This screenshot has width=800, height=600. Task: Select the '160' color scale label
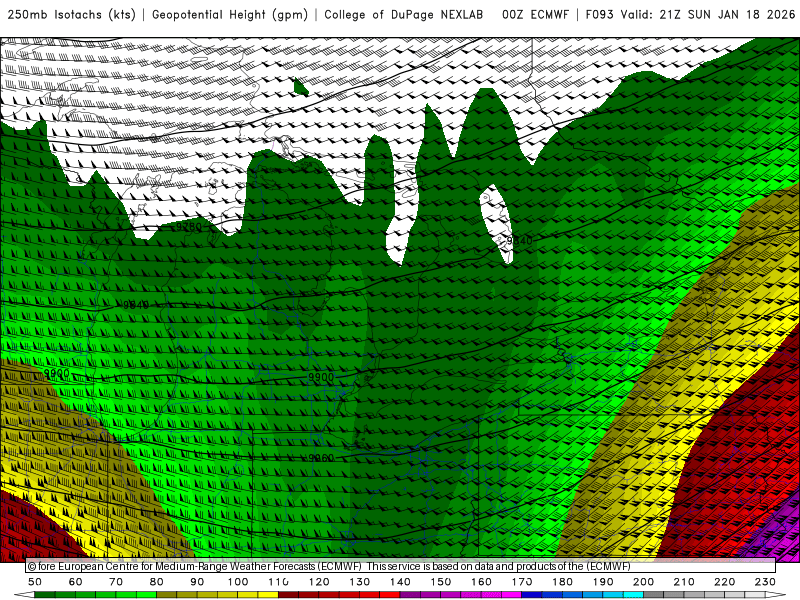(481, 582)
